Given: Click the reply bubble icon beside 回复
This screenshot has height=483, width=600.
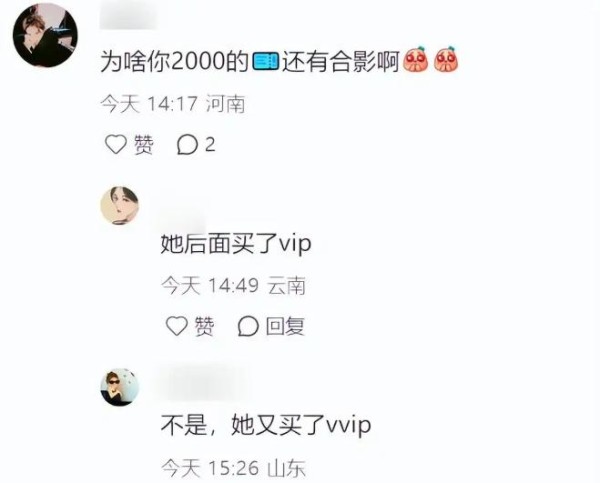Looking at the screenshot, I should pyautogui.click(x=248, y=326).
